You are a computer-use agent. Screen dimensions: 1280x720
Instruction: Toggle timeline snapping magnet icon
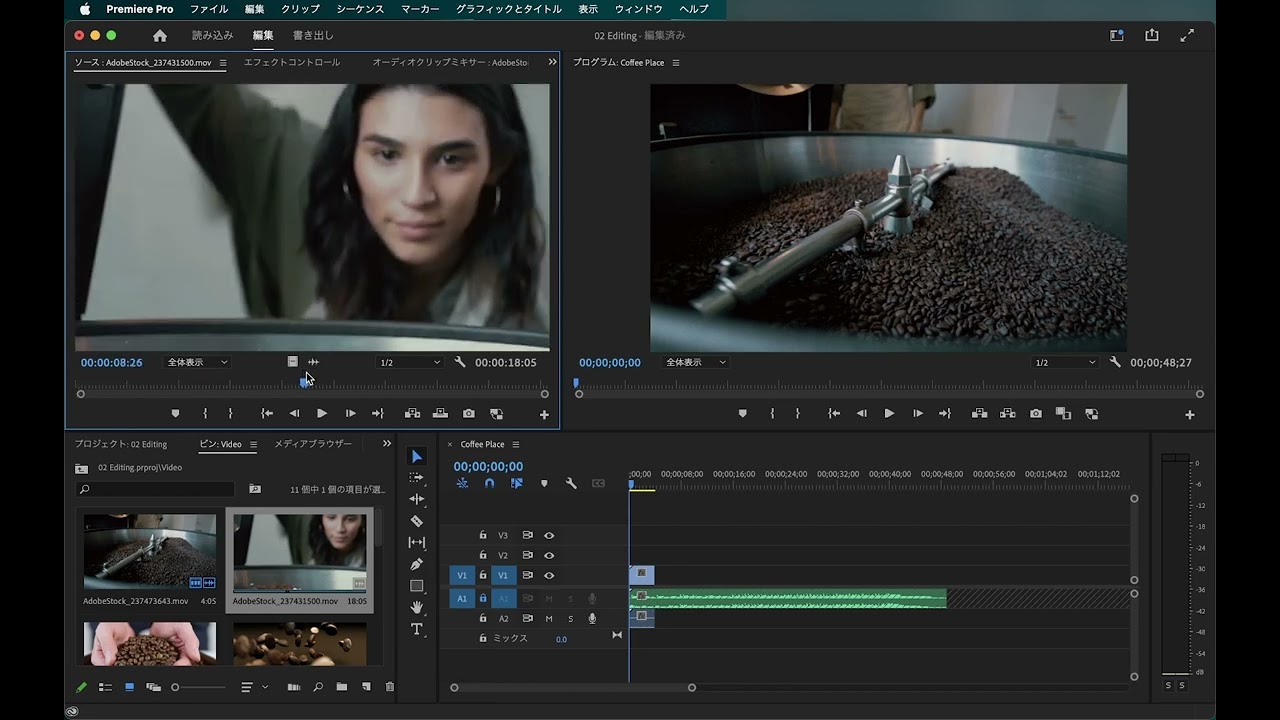pos(489,483)
